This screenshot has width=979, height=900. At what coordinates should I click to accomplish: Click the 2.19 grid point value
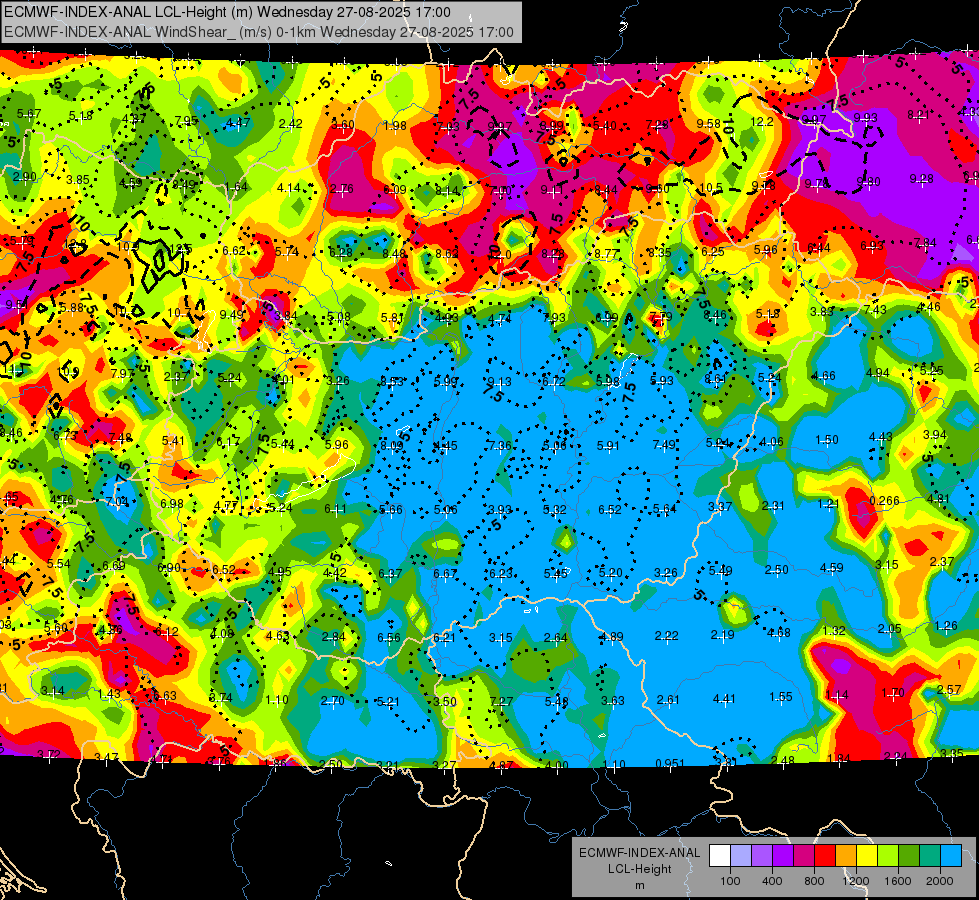(722, 635)
